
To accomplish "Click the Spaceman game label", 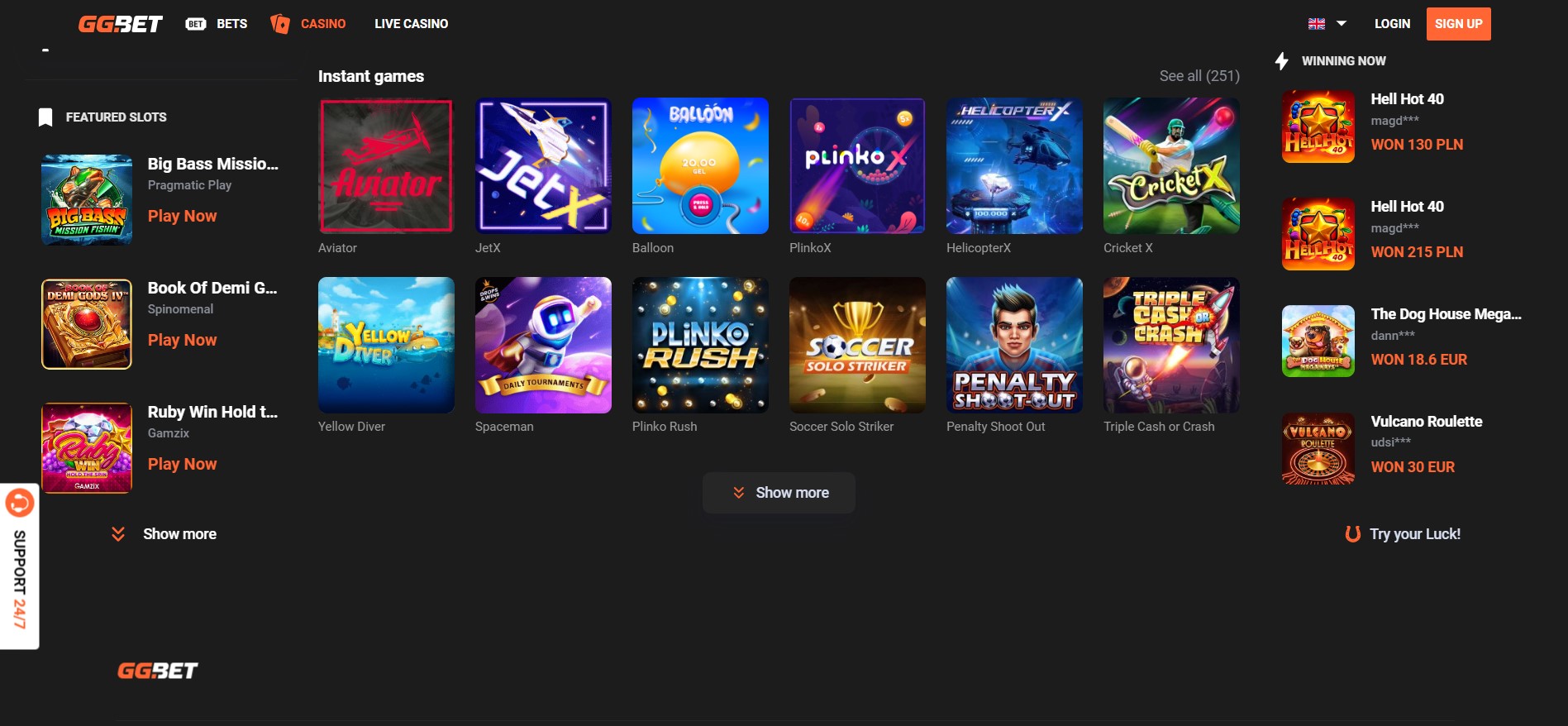I will click(504, 427).
